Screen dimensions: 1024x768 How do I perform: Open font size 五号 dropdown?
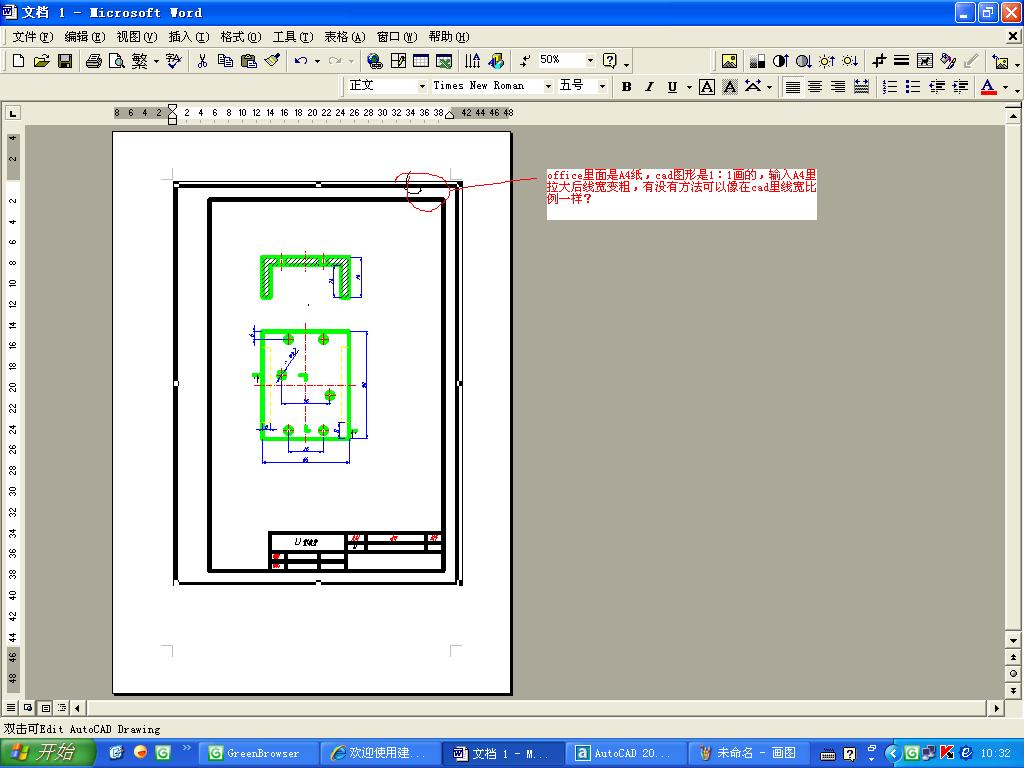click(x=602, y=86)
